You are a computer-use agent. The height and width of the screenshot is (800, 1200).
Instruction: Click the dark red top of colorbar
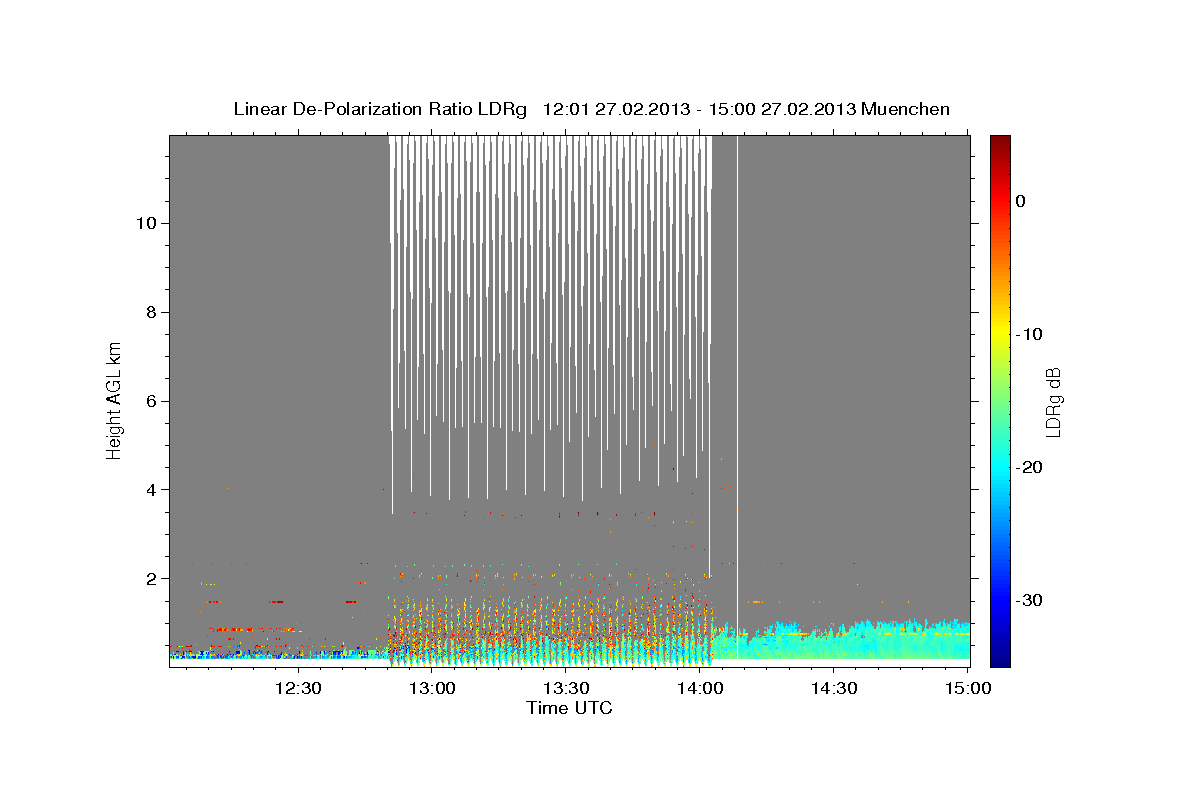click(1000, 143)
